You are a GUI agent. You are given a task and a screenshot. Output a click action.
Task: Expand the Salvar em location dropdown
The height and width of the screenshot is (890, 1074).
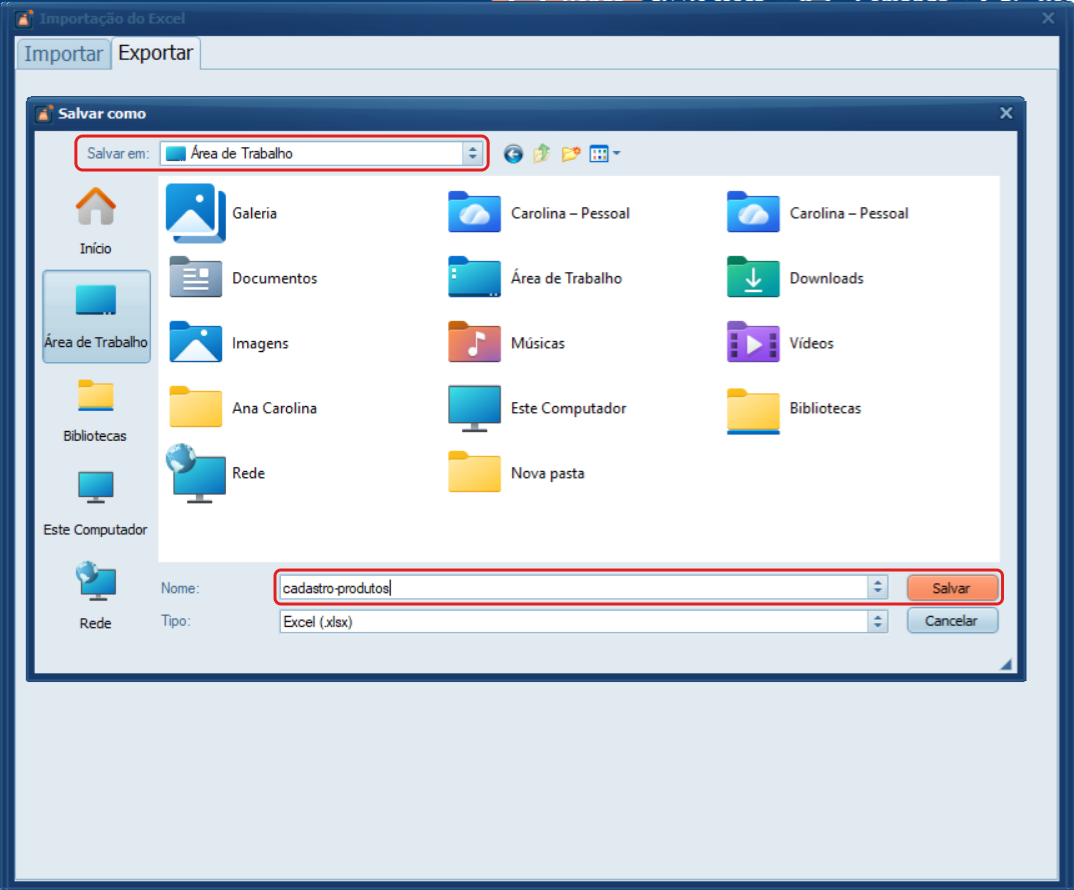tap(472, 154)
